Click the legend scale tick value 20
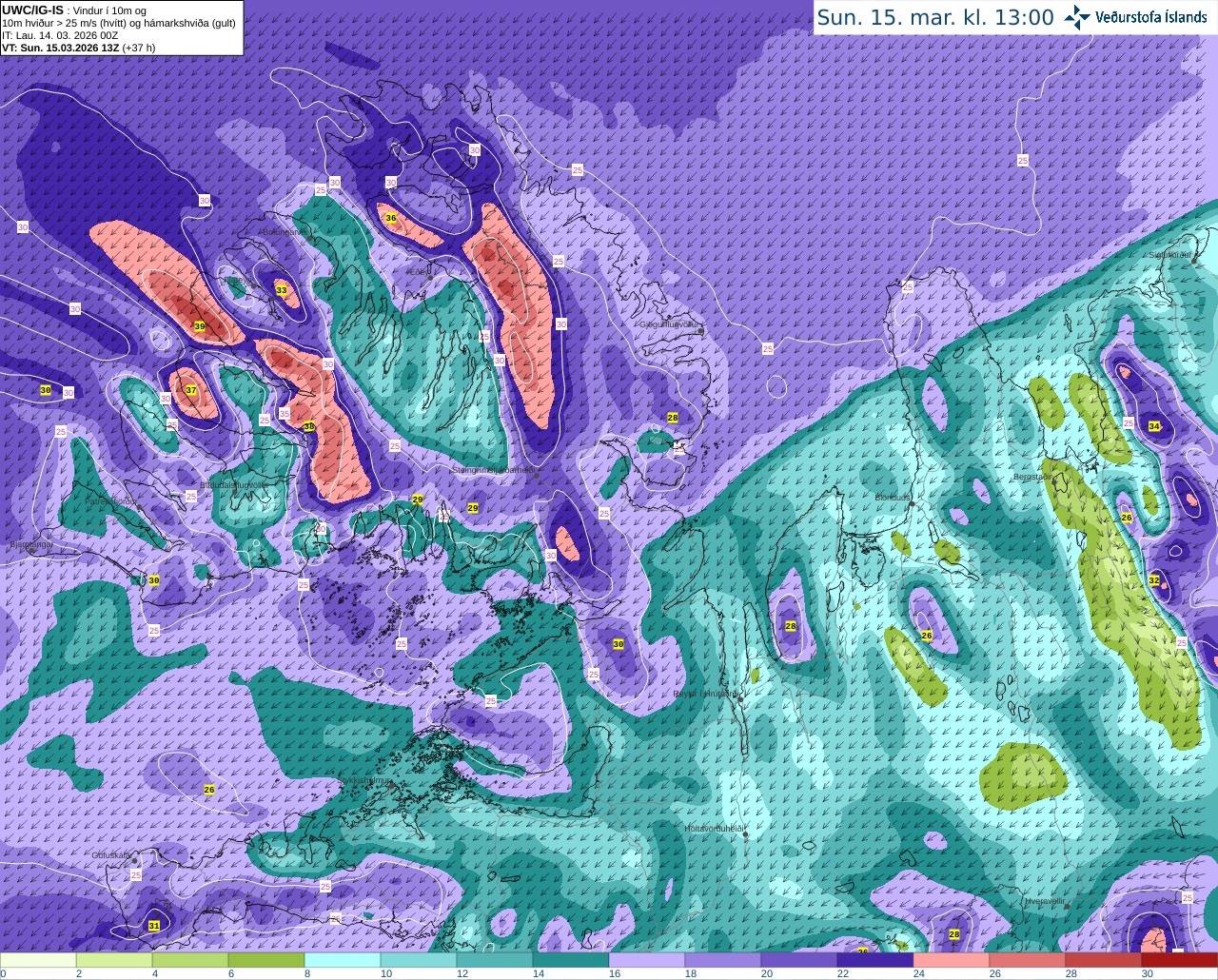 767,973
